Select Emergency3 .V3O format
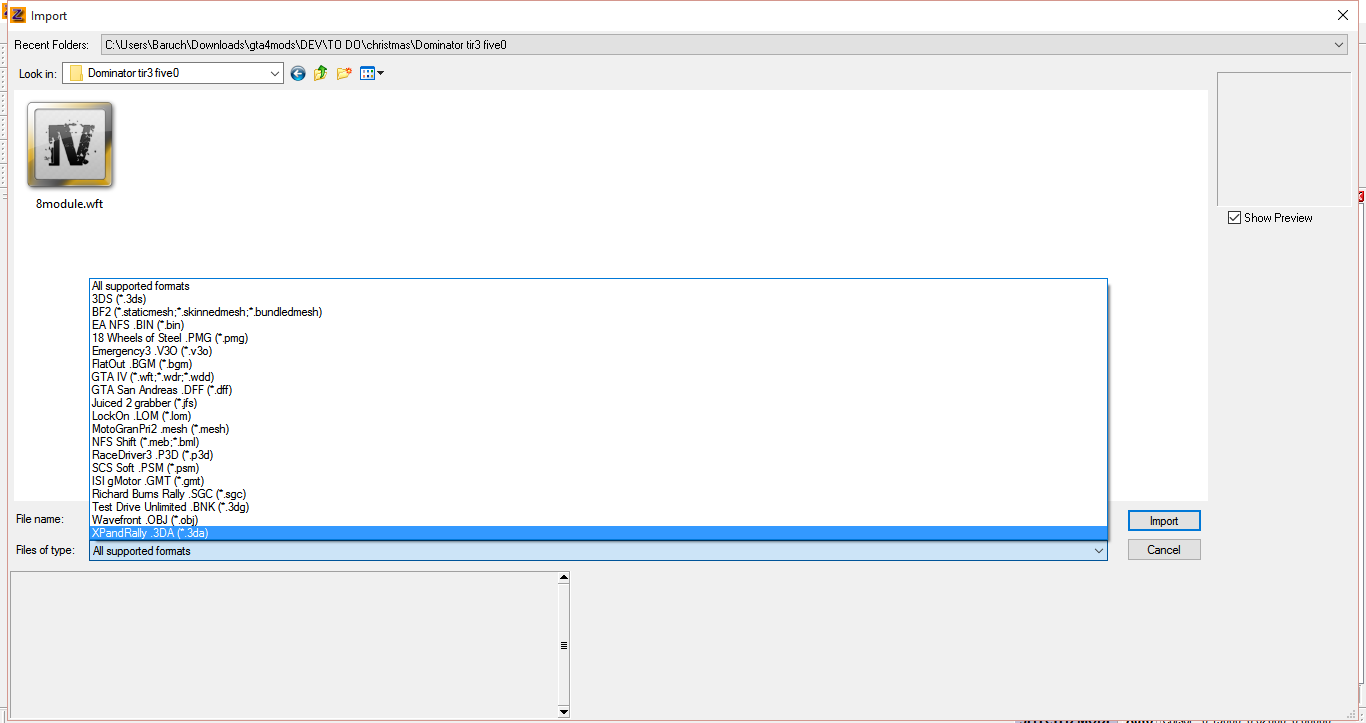1366x723 pixels. pyautogui.click(x=598, y=351)
